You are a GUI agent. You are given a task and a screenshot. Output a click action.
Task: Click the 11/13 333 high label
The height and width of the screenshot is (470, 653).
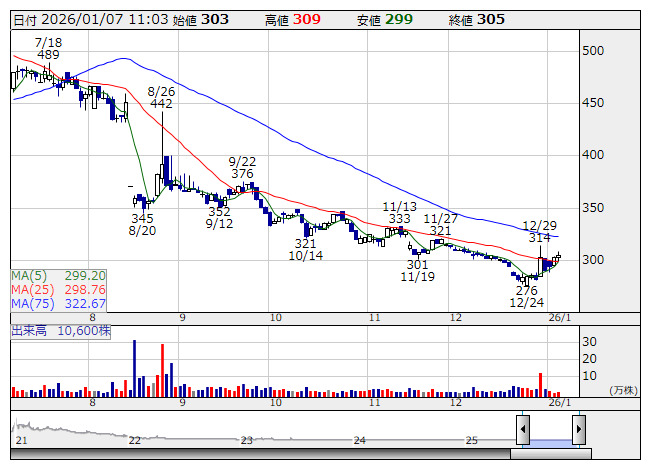pos(400,213)
